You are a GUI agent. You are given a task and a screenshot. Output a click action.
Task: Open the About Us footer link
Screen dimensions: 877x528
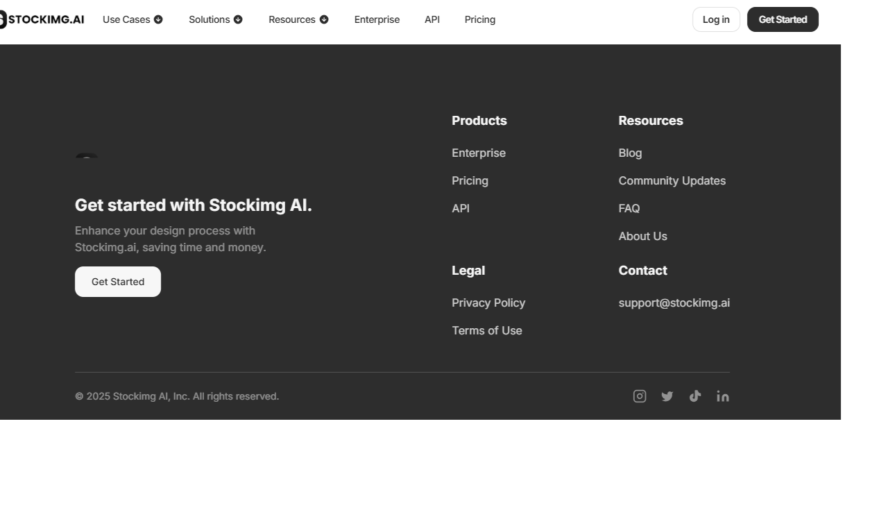(643, 237)
